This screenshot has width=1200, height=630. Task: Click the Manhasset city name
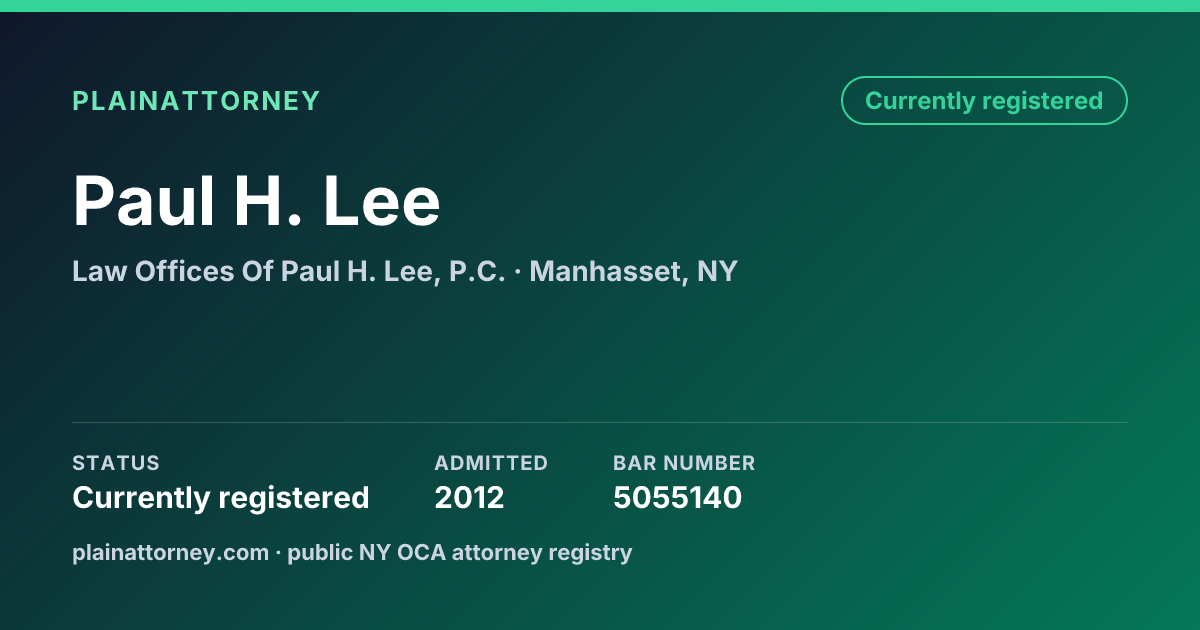(x=604, y=271)
